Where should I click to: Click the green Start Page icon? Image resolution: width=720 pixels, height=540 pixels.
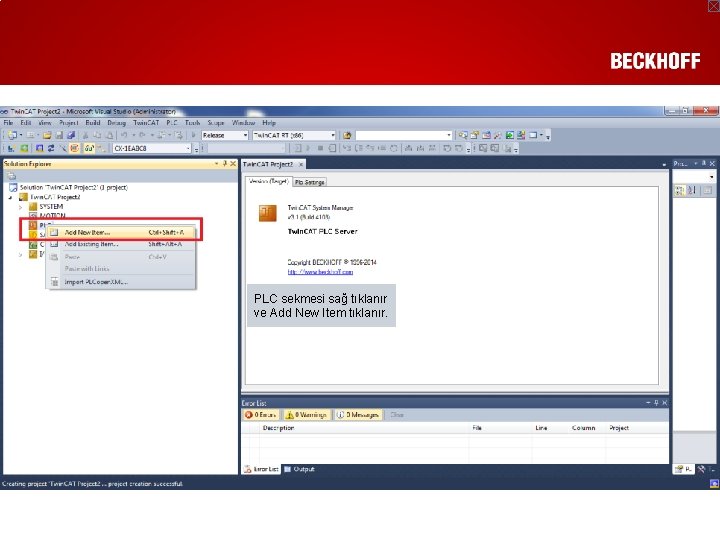click(x=510, y=135)
